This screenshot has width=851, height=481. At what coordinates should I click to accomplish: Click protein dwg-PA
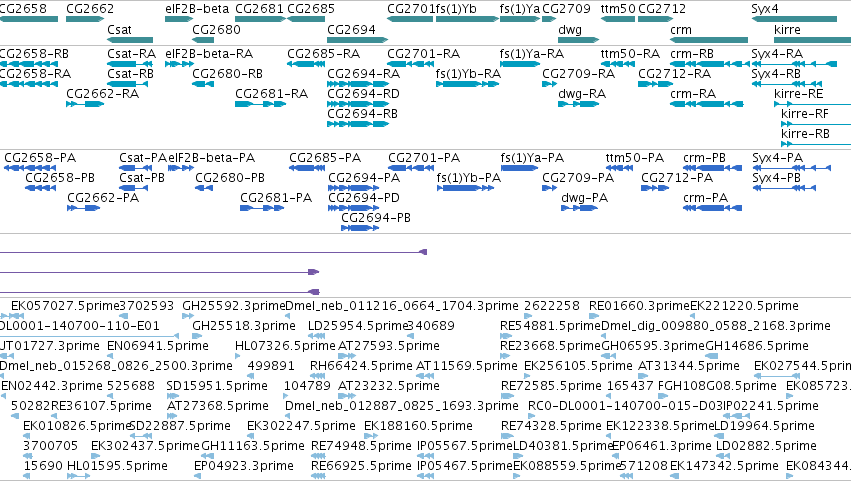coord(580,208)
